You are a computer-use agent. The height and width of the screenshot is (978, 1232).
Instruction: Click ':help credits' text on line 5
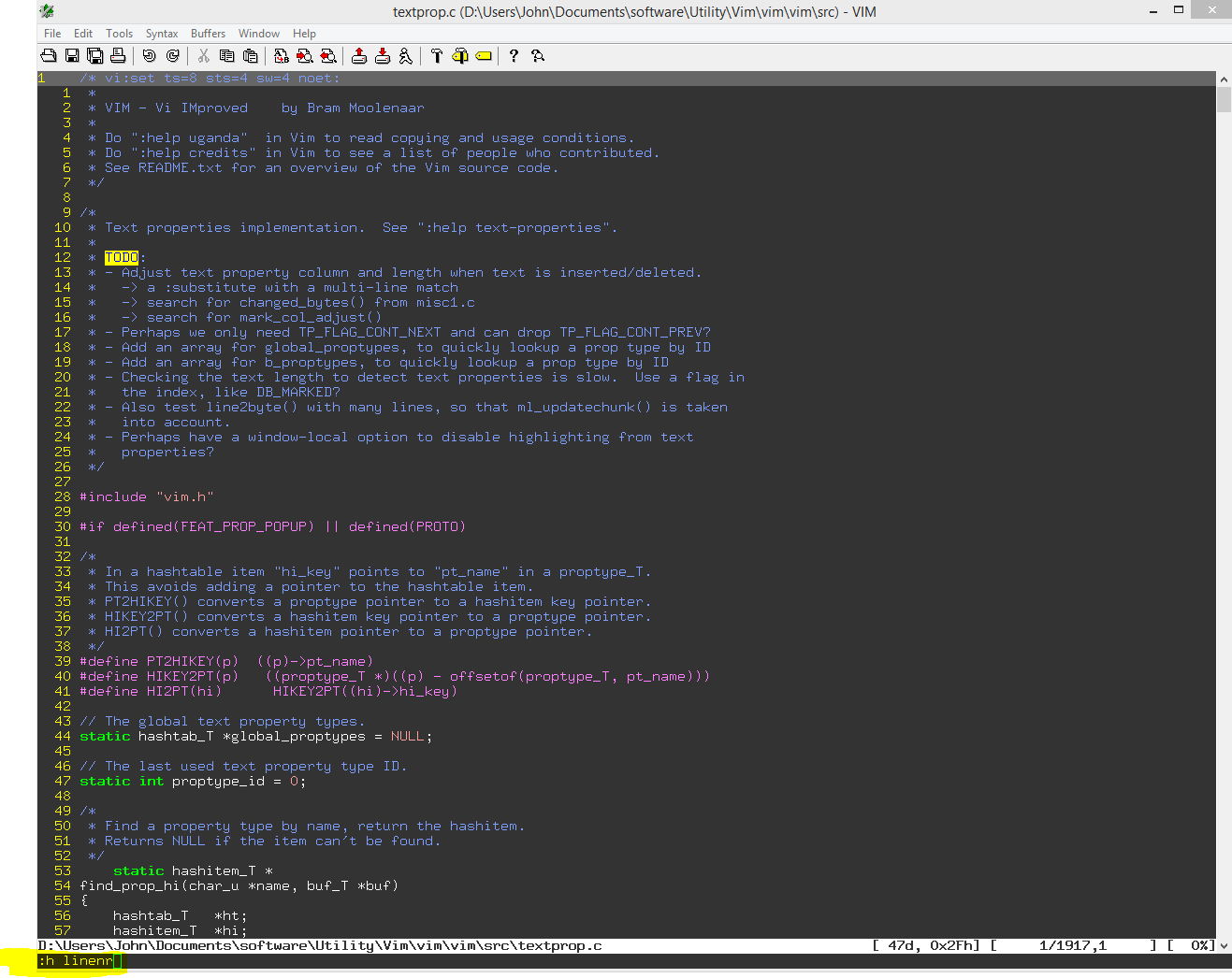[x=193, y=152]
